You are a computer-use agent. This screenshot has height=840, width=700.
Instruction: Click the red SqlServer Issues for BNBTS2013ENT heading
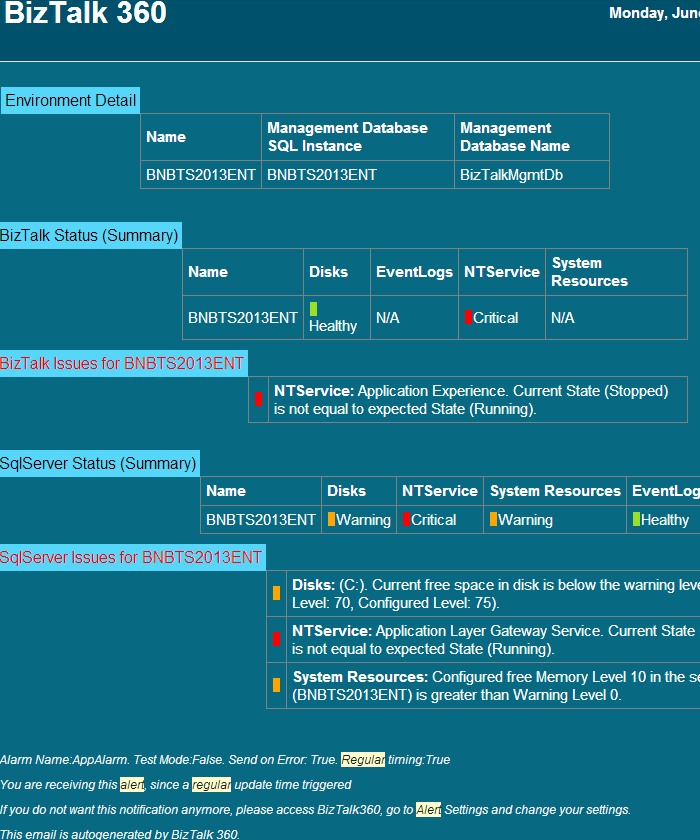click(x=131, y=557)
